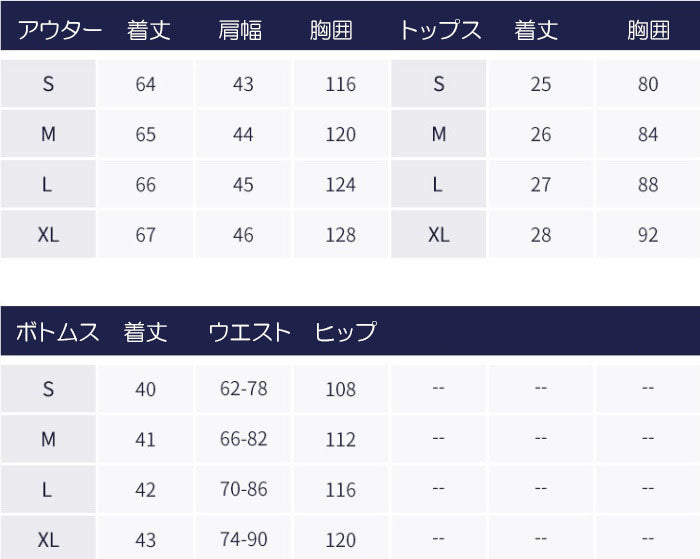Screen dimensions: 700x559
Task: Click the XL size label in ボトムス table
Action: coord(48,540)
